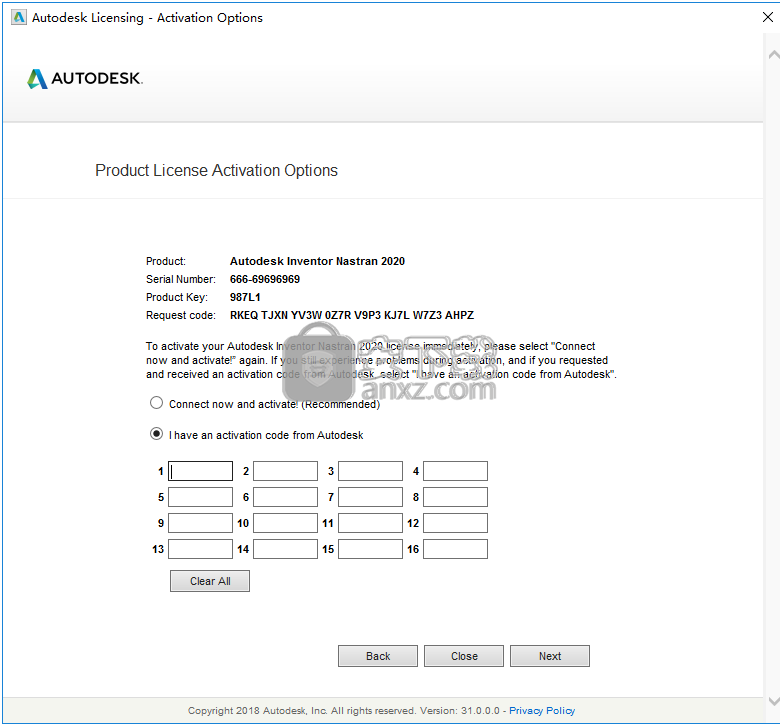Select Connect now and activate option
780x727 pixels.
[156, 403]
